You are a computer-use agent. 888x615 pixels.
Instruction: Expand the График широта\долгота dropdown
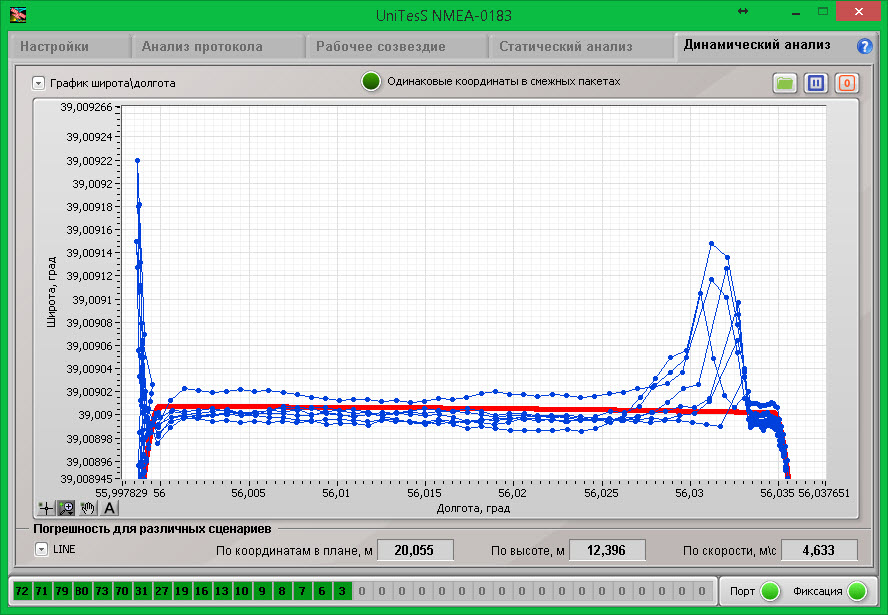38,83
